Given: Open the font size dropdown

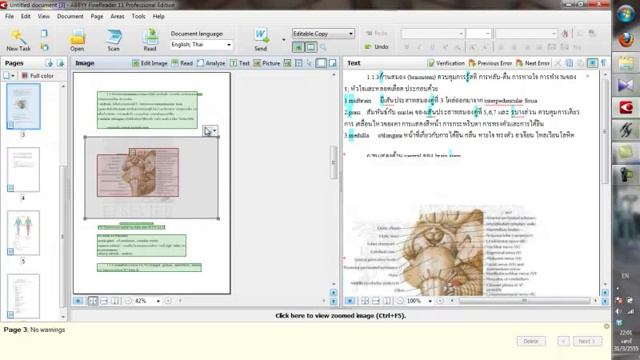Looking at the screenshot, I should point(487,33).
